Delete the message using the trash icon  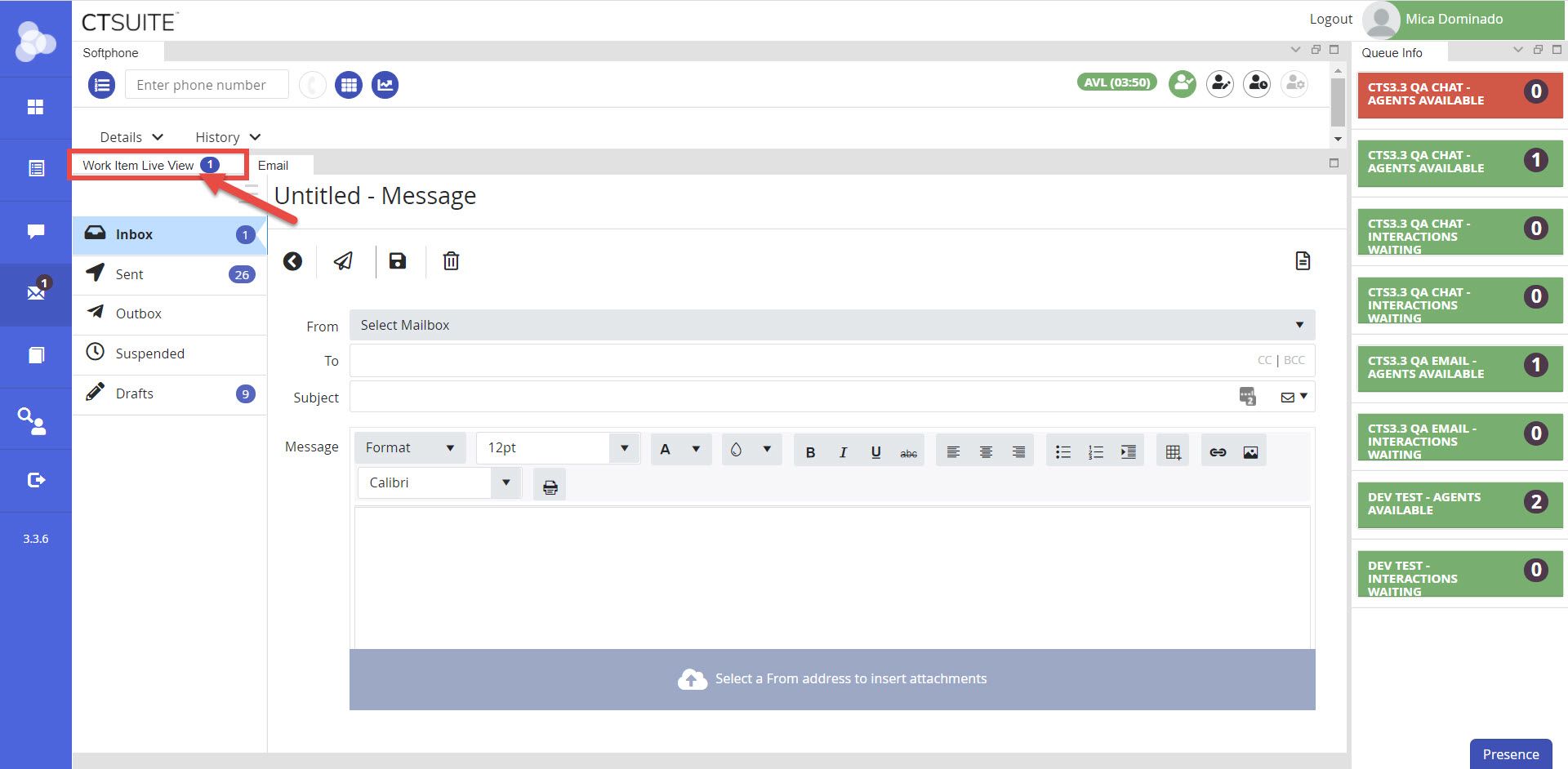tap(451, 261)
